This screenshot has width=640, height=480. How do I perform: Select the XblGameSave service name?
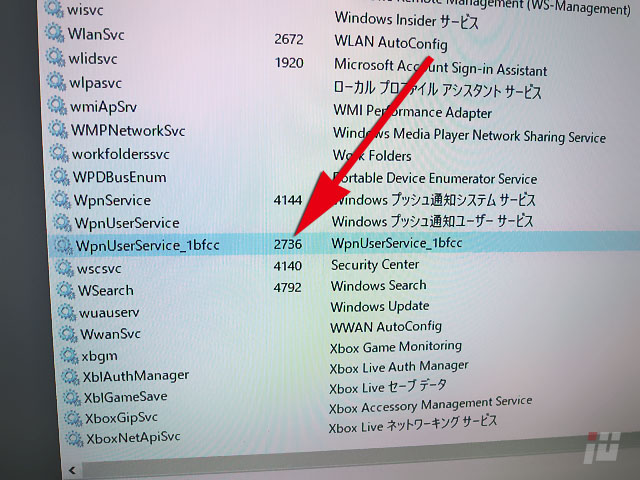click(x=125, y=397)
